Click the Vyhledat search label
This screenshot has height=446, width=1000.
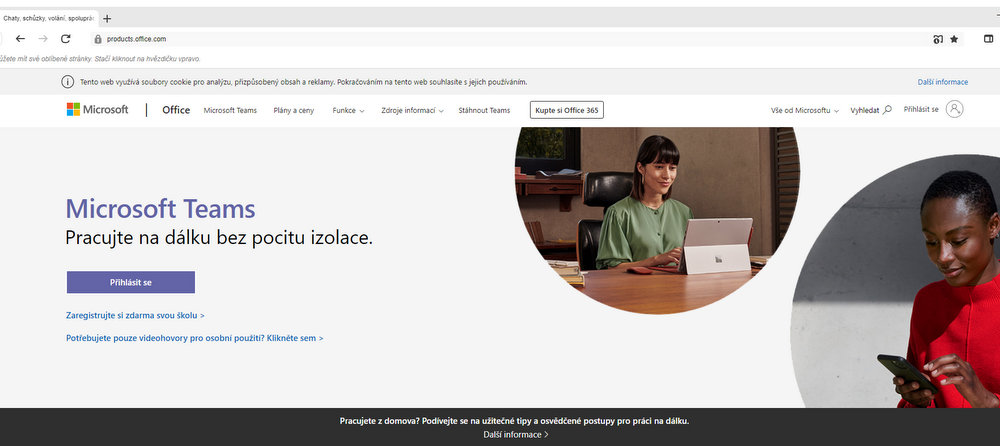pos(865,110)
